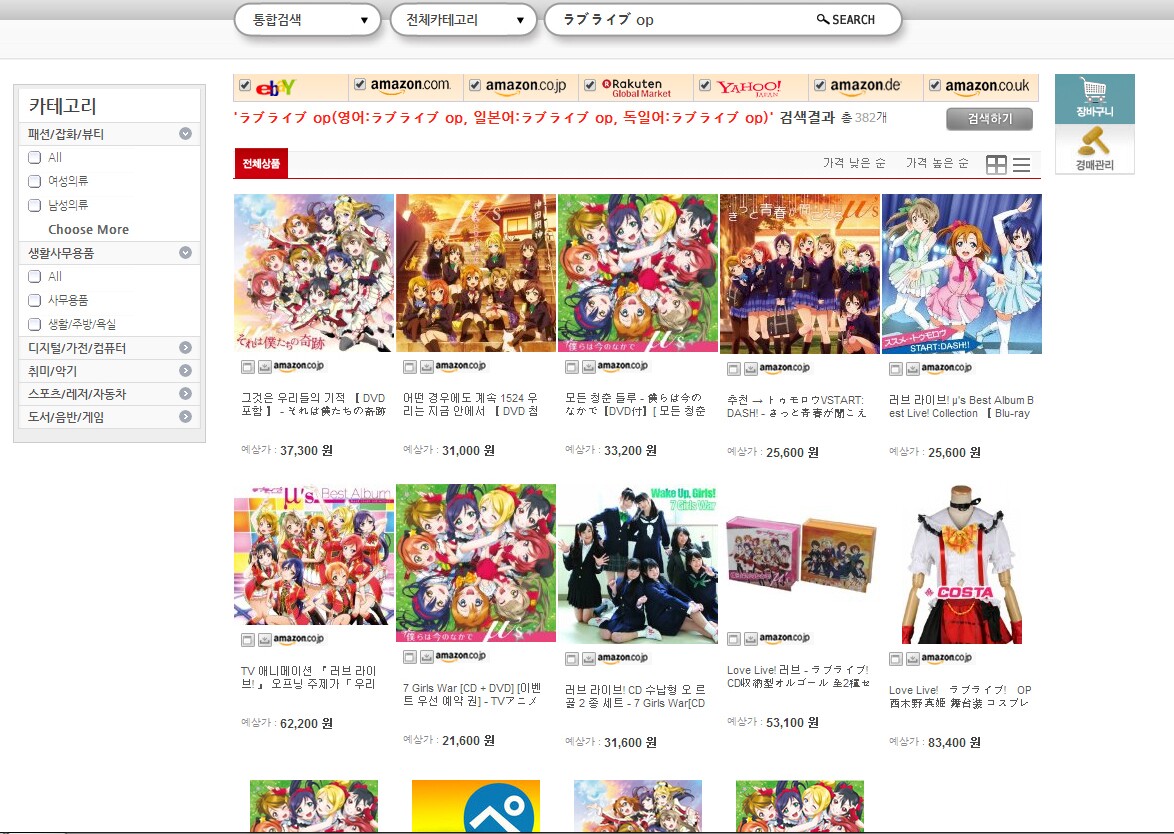Uncheck the amazon.co.jp marketplace
This screenshot has height=834, width=1174.
pos(475,85)
